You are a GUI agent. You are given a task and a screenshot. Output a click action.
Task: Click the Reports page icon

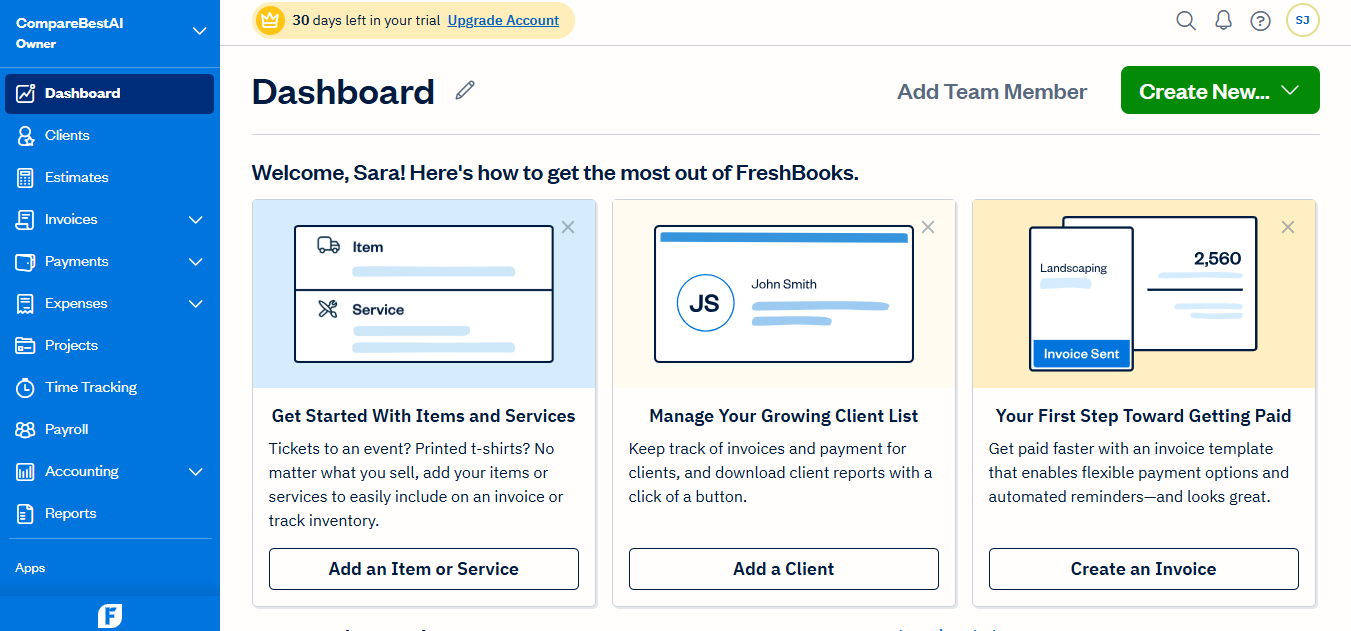pos(26,514)
